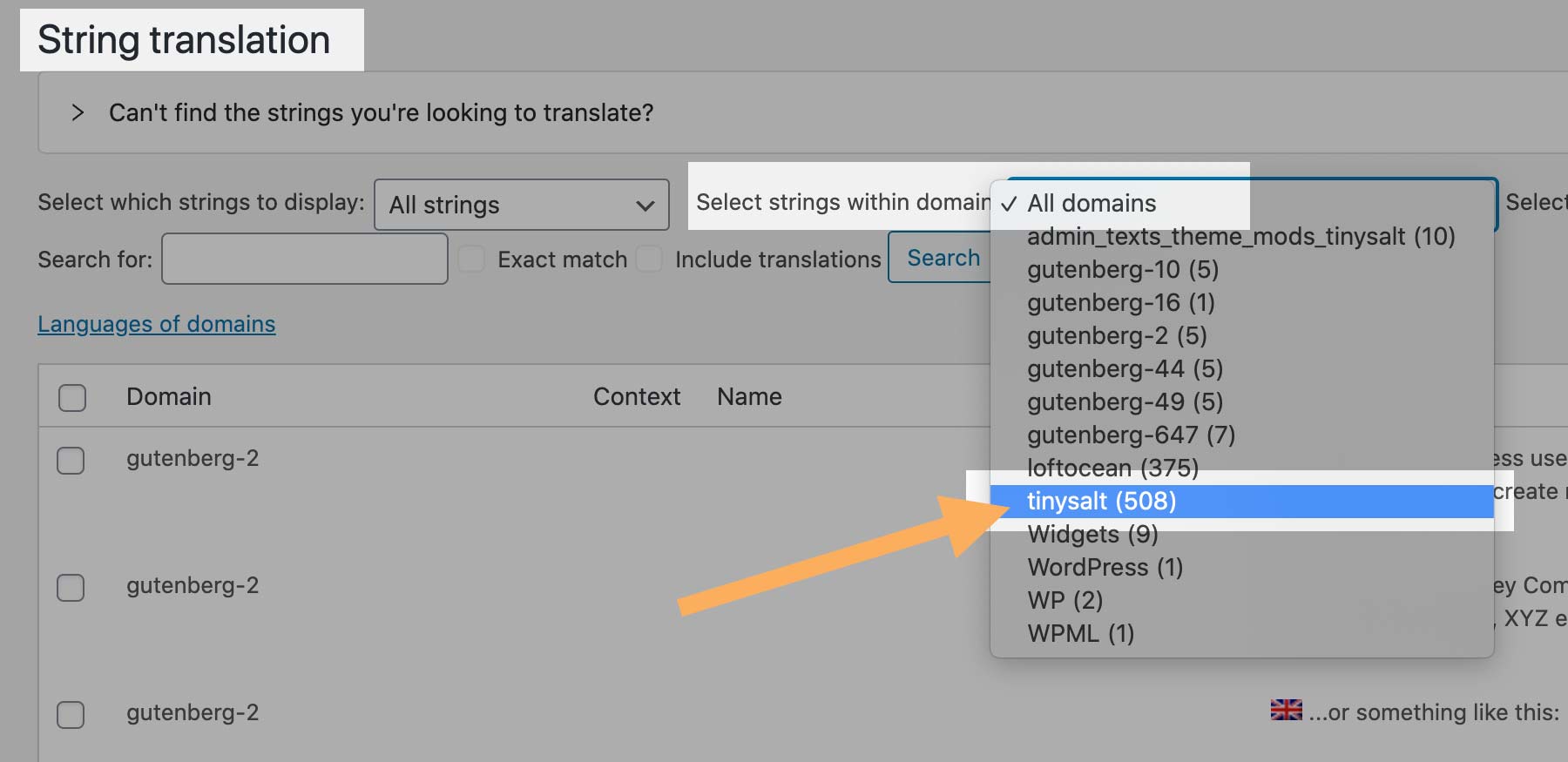The image size is (1568, 762).
Task: Choose gutenberg-49 (5) domain option
Action: click(1242, 401)
